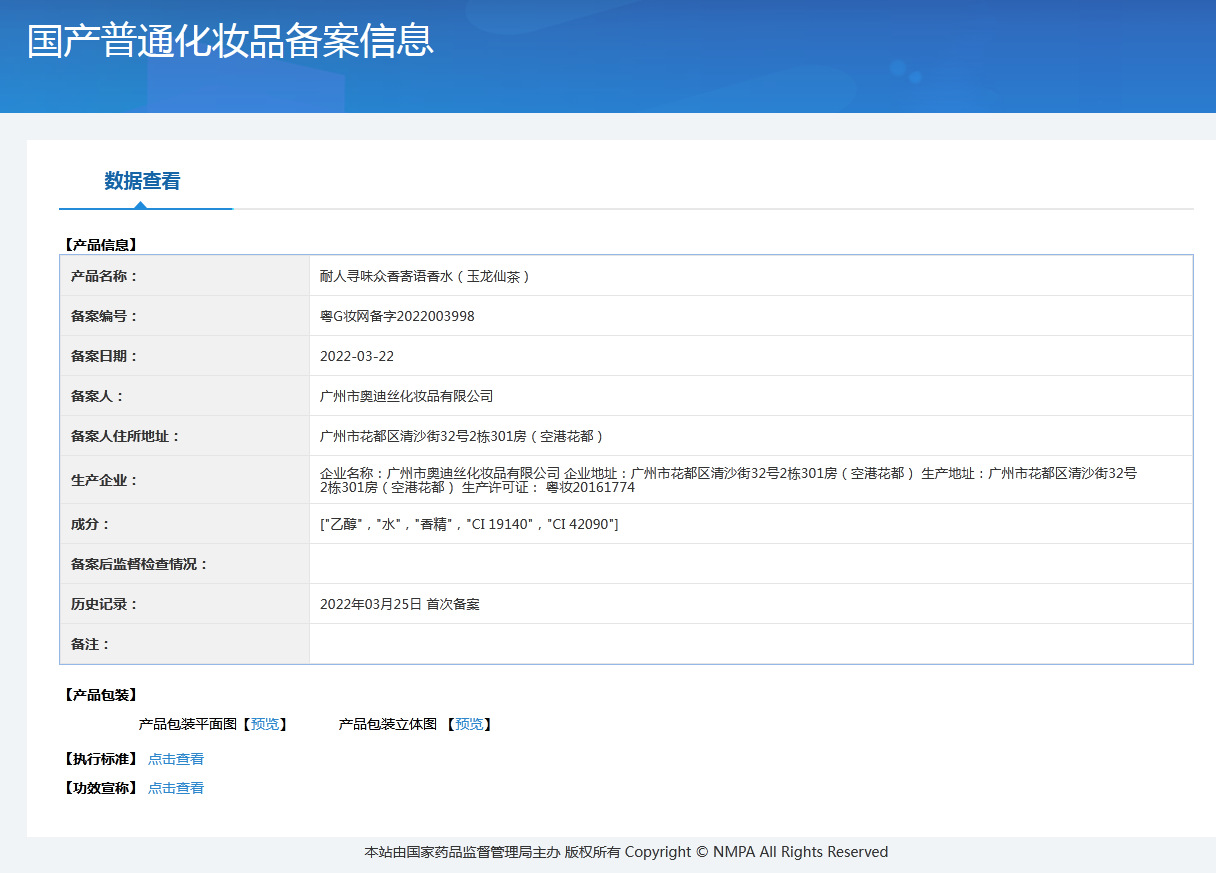View 功效宣称 via 点击查看 link
The height and width of the screenshot is (873, 1216).
tap(175, 787)
